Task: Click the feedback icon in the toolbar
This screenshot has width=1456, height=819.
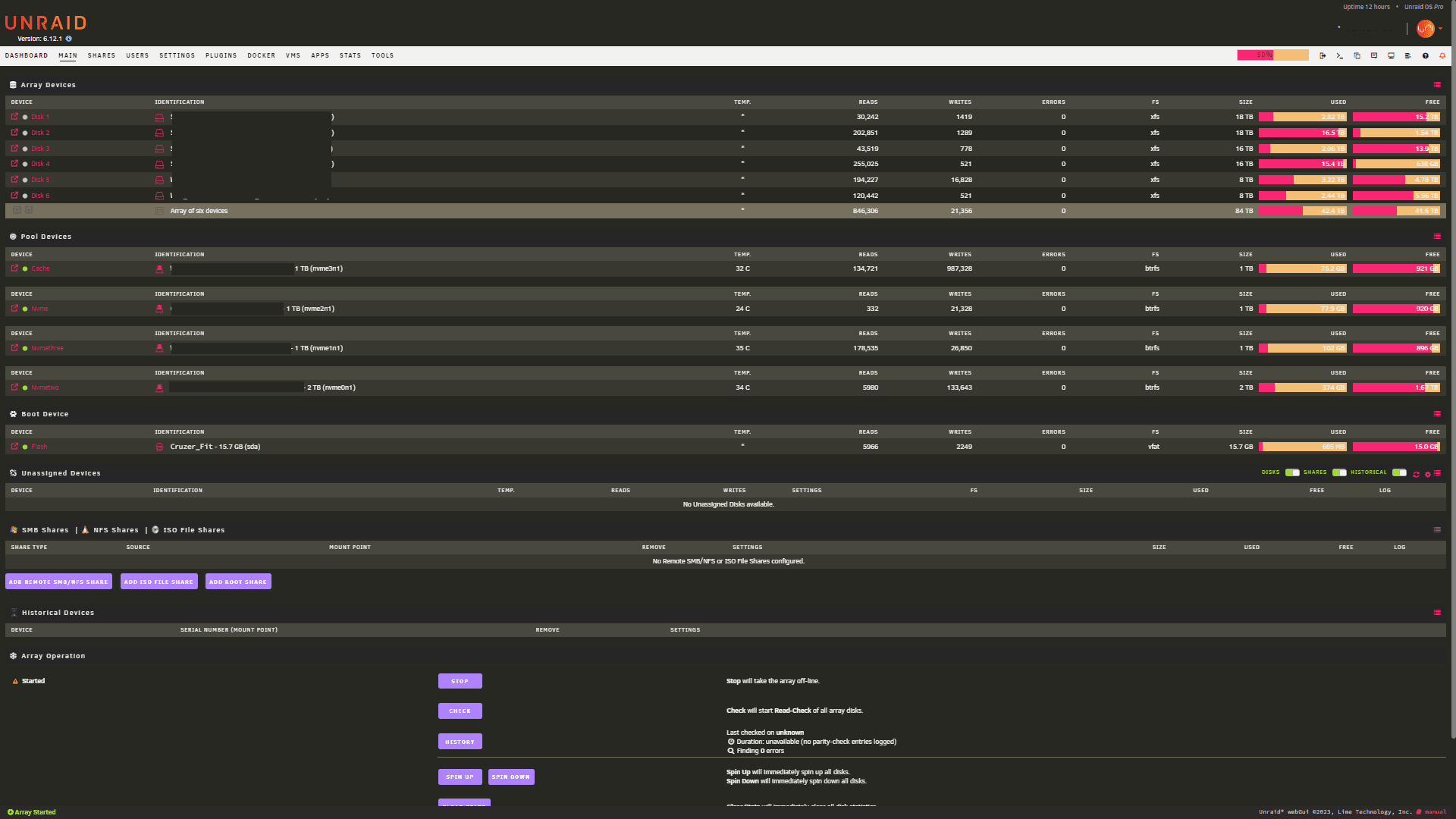Action: [1374, 55]
